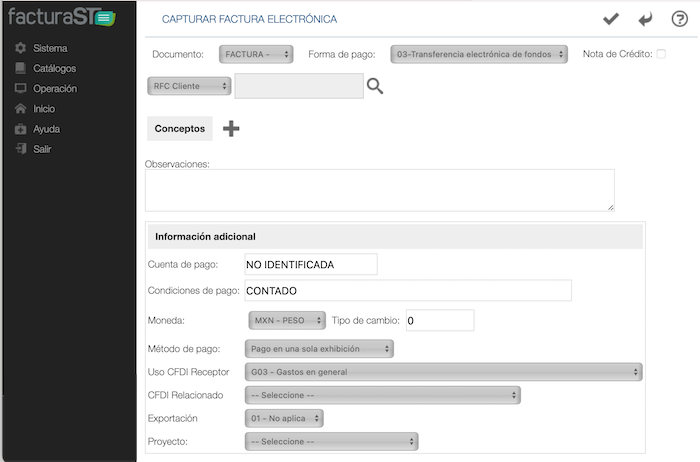Click the search magnifier icon
The width and height of the screenshot is (700, 462).
[375, 87]
